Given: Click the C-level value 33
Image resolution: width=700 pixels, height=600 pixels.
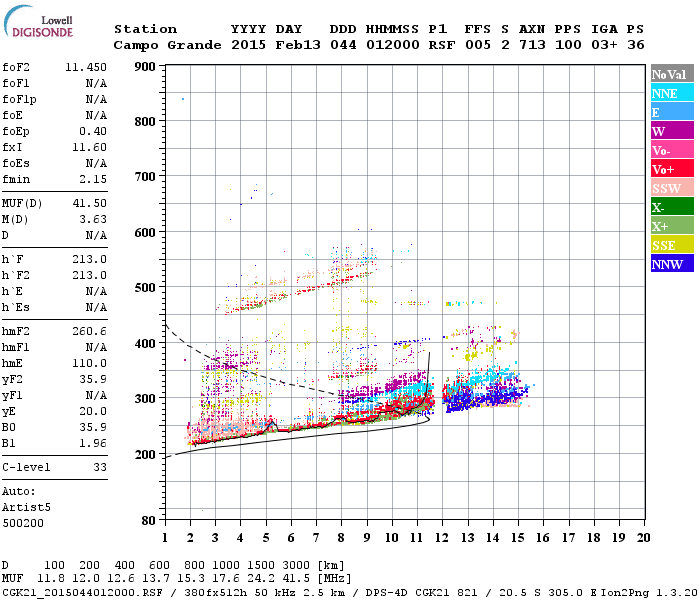Looking at the screenshot, I should (100, 467).
